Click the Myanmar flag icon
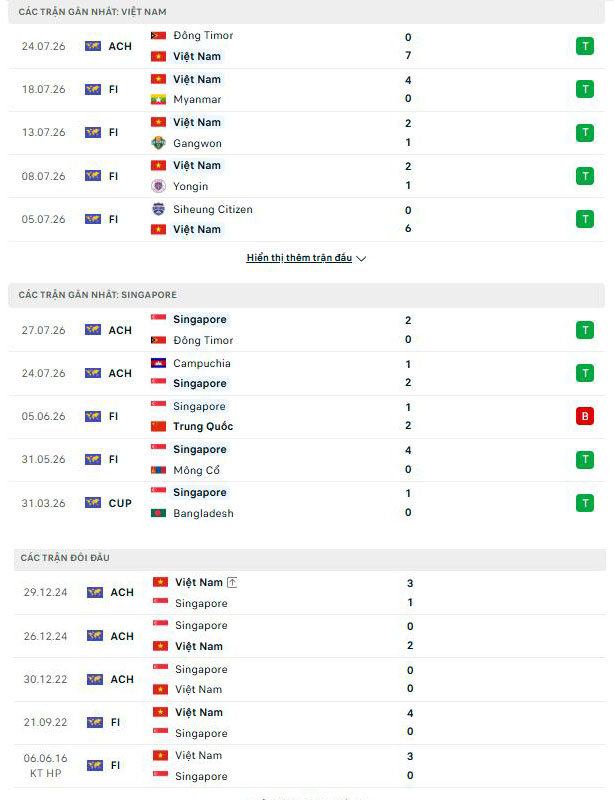Image resolution: width=614 pixels, height=800 pixels. pos(158,99)
